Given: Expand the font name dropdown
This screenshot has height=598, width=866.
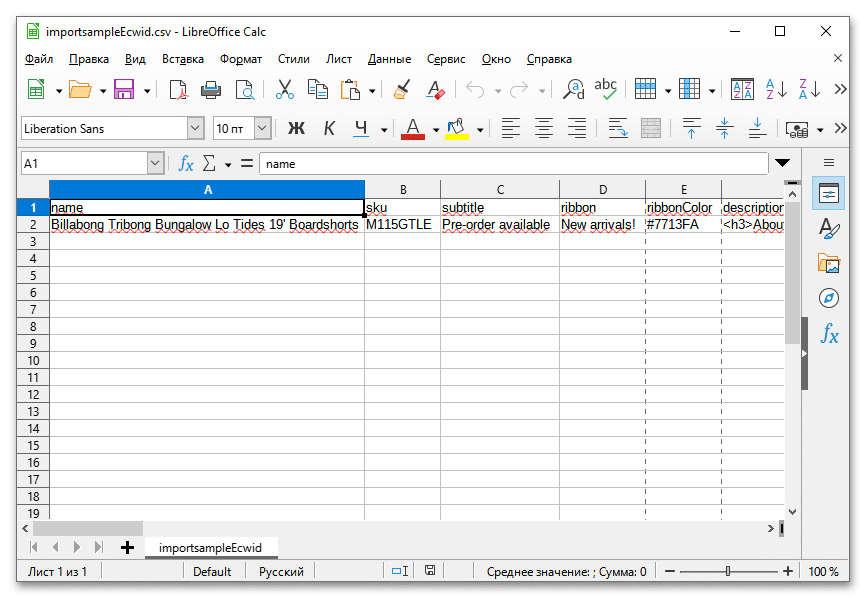Looking at the screenshot, I should tap(195, 129).
